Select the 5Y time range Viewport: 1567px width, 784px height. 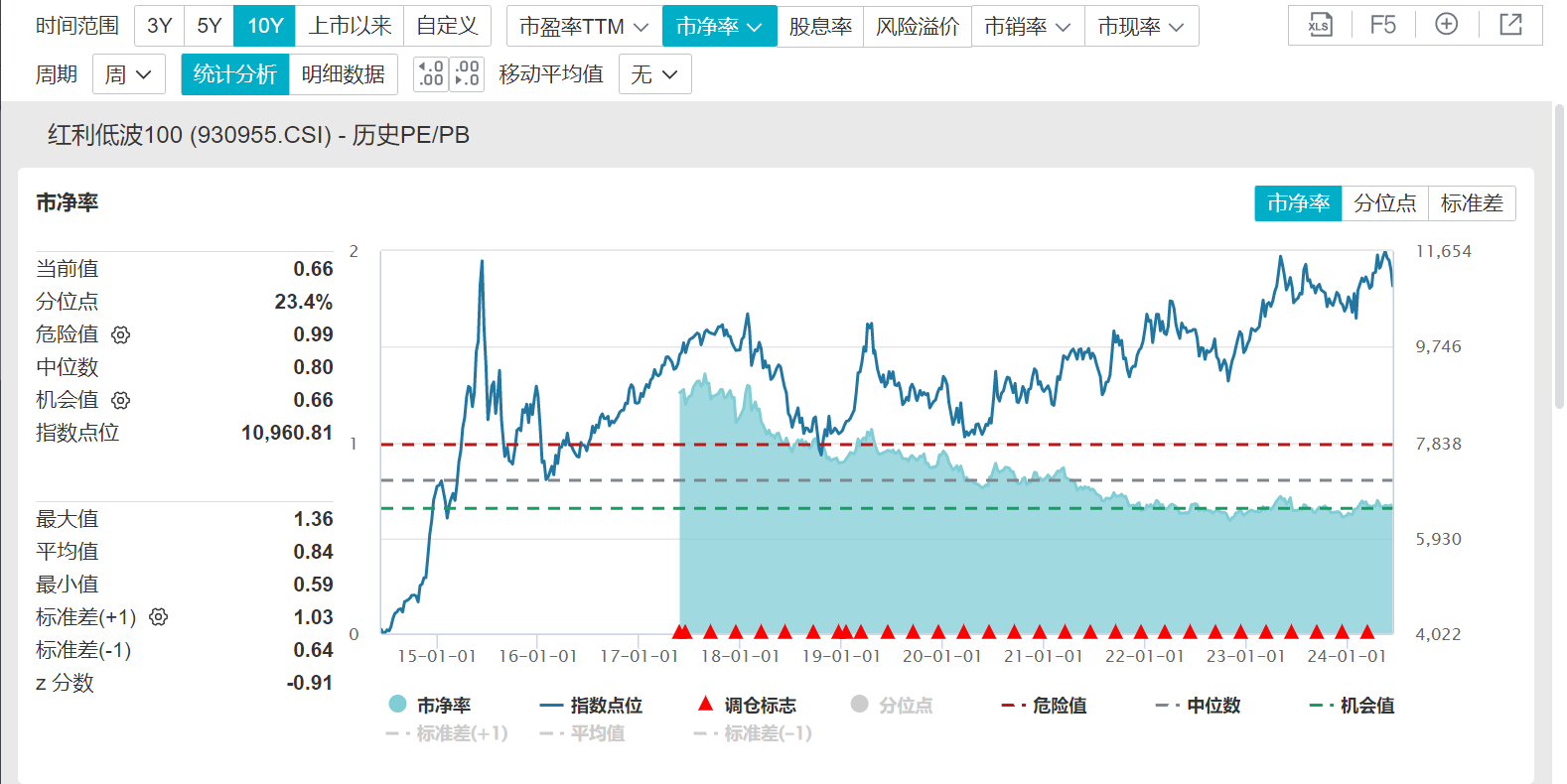209,27
